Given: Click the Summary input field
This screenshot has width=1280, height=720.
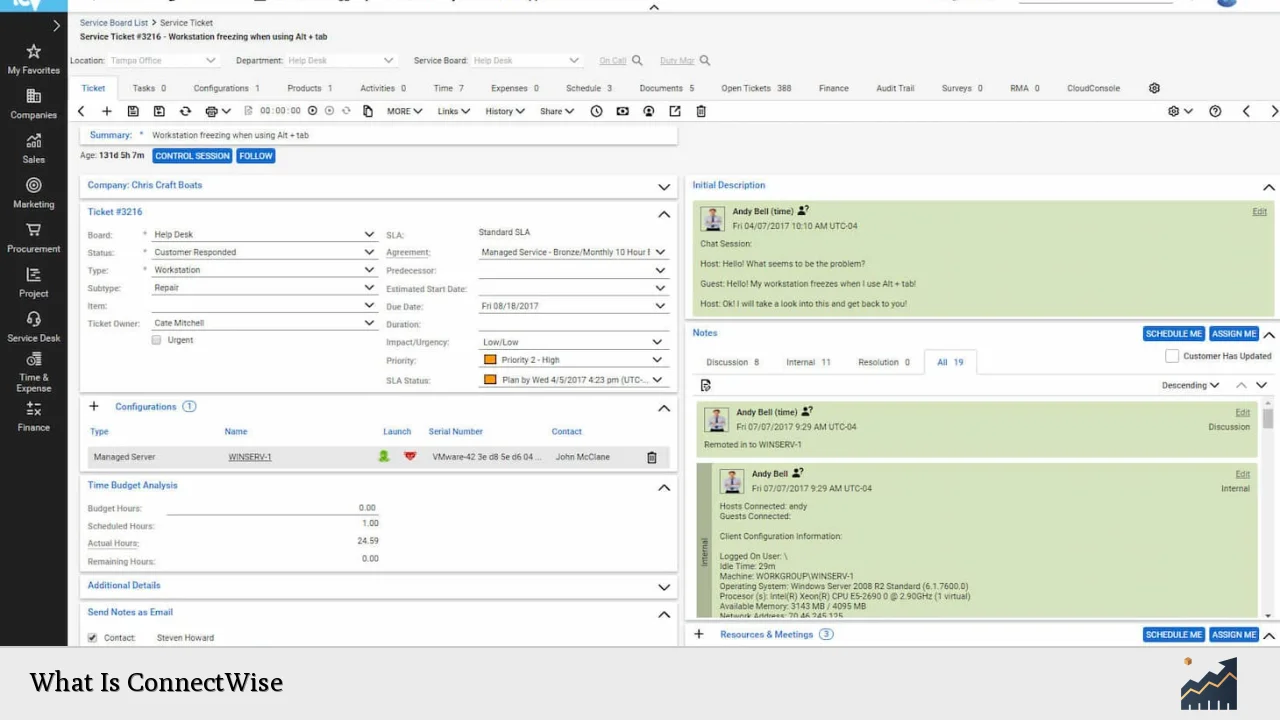Looking at the screenshot, I should [x=413, y=135].
